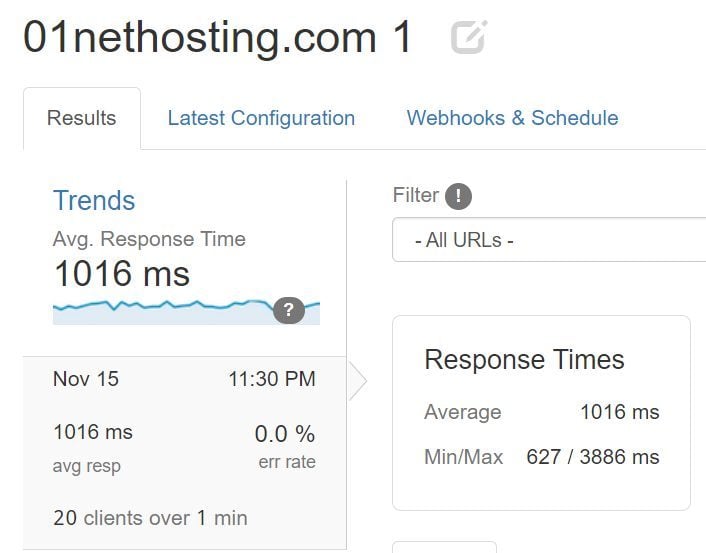Open the Webhooks & Schedule tab
The image size is (706, 553).
[x=512, y=118]
